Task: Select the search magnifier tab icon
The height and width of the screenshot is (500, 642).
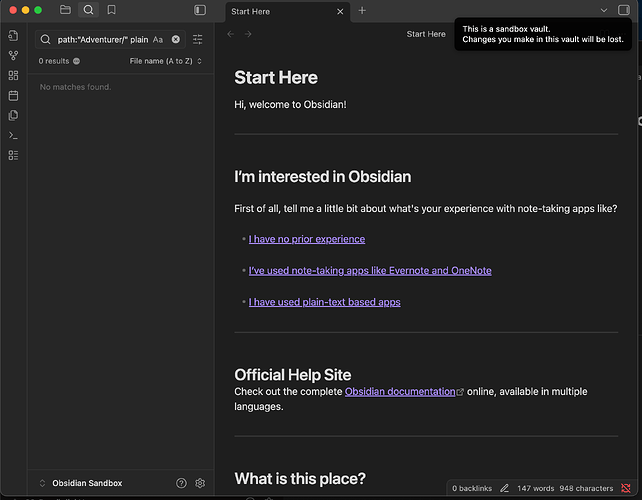Action: [x=88, y=10]
